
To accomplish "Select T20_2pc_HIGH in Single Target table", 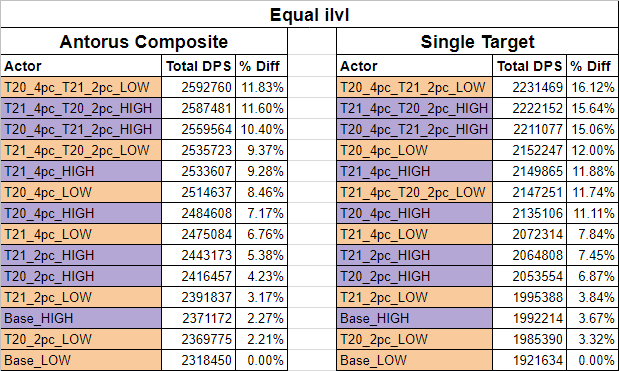I will pyautogui.click(x=415, y=276).
